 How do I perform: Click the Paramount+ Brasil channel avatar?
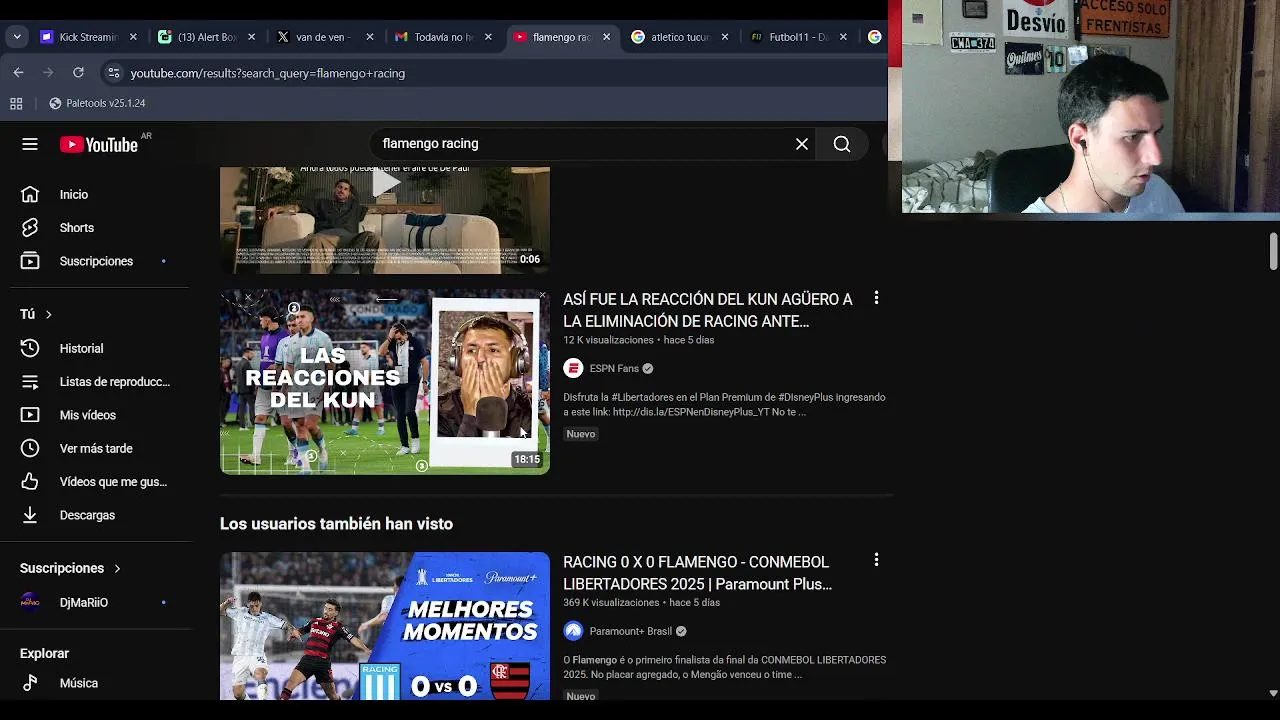[x=573, y=631]
